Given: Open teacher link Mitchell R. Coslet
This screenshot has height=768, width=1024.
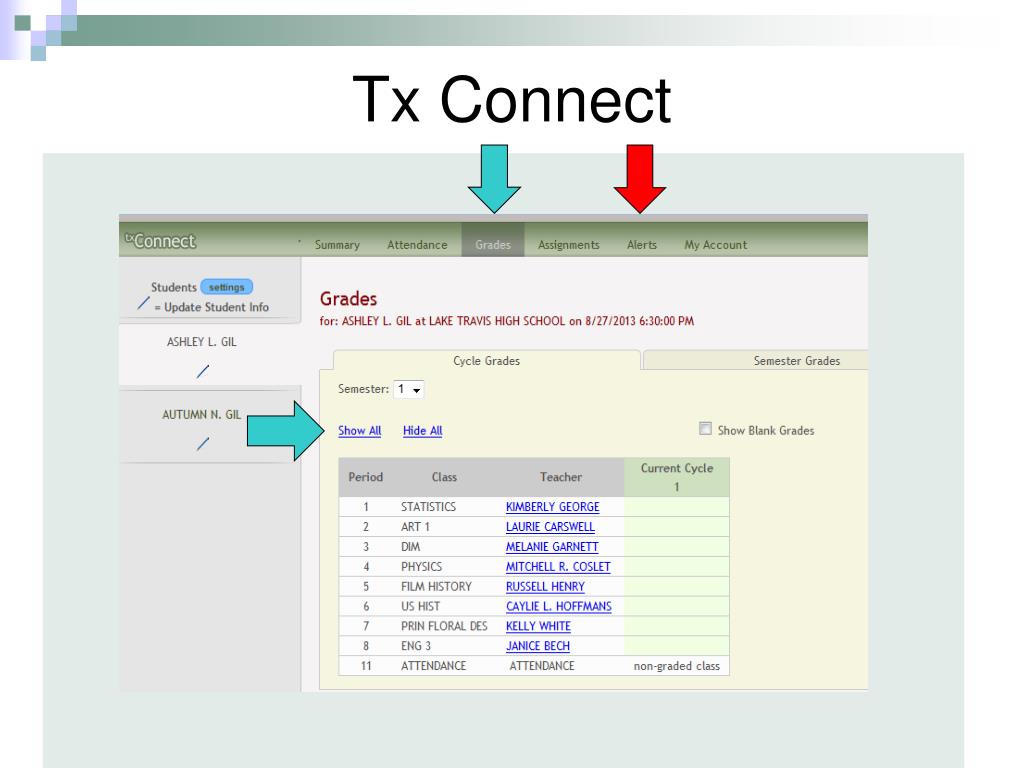Looking at the screenshot, I should click(558, 566).
